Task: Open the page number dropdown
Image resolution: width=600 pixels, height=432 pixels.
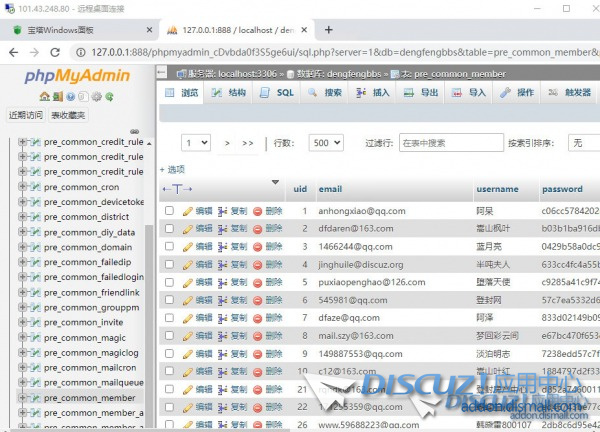Action: click(195, 143)
